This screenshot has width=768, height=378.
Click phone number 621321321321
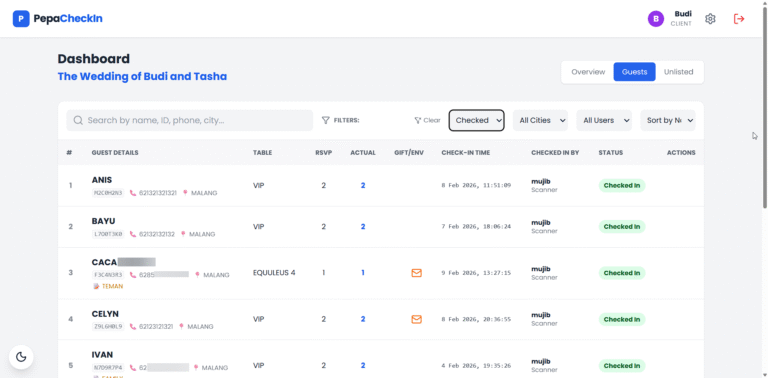point(158,193)
